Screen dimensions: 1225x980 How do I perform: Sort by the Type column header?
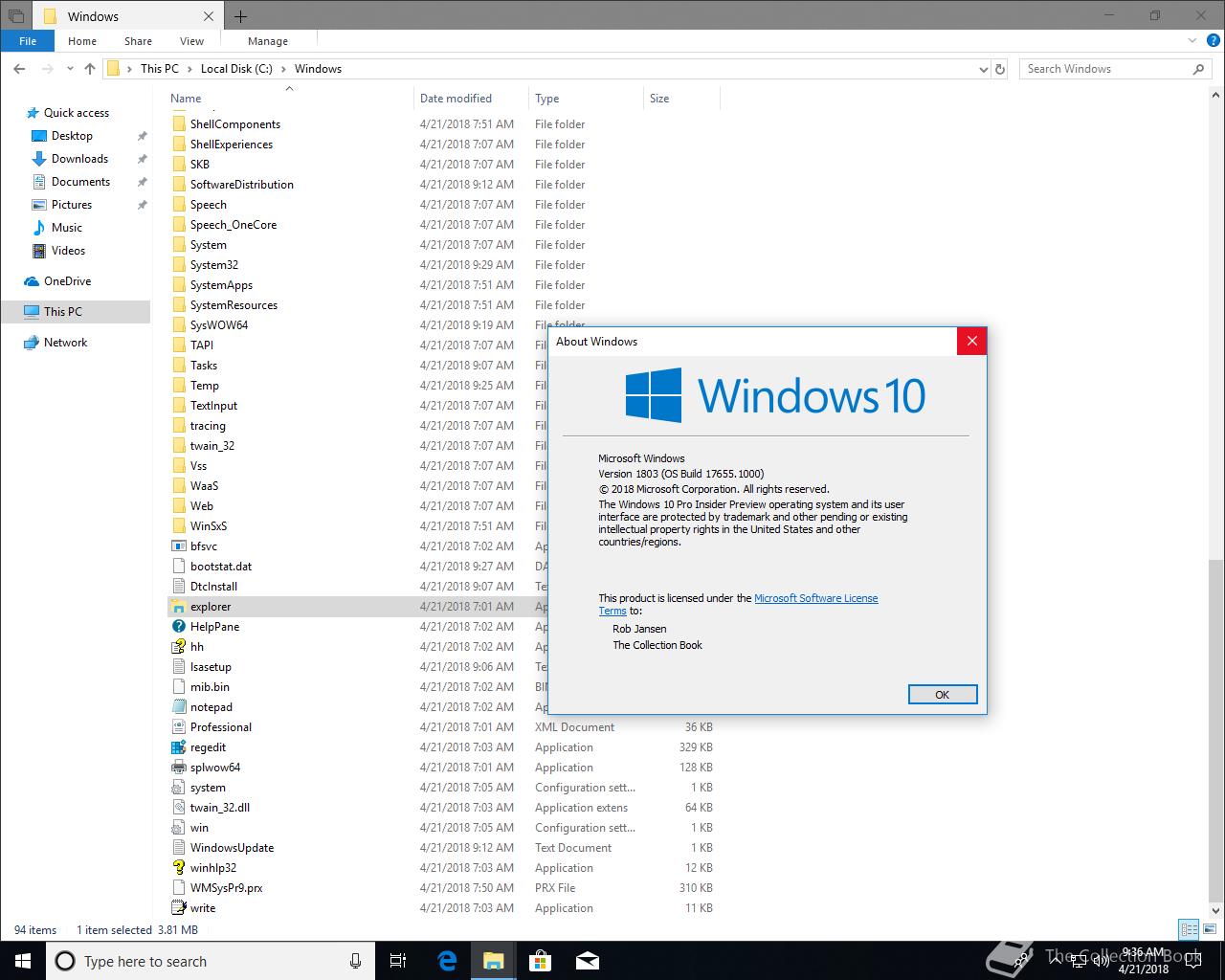tap(587, 98)
